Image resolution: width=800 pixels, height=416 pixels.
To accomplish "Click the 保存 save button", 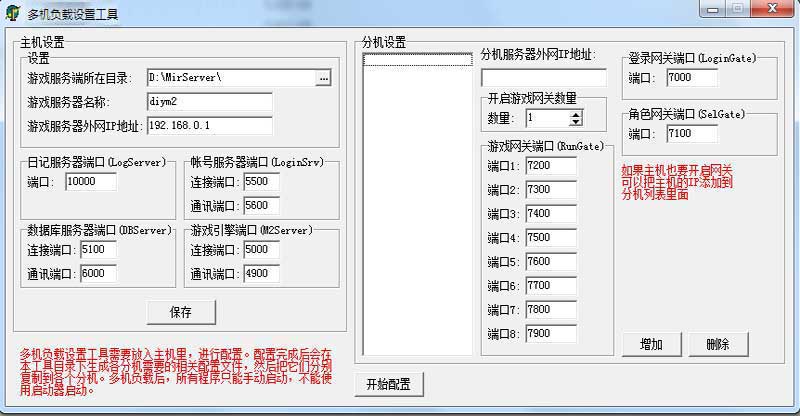I will 181,312.
